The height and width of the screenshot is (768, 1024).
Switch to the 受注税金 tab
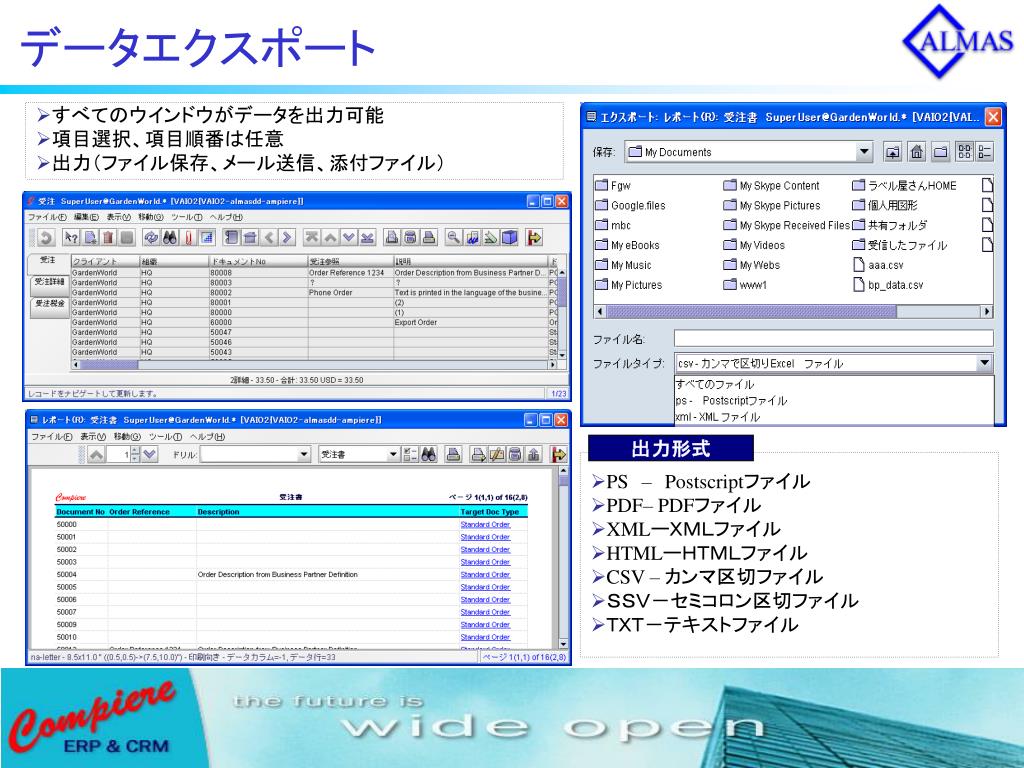click(x=50, y=304)
